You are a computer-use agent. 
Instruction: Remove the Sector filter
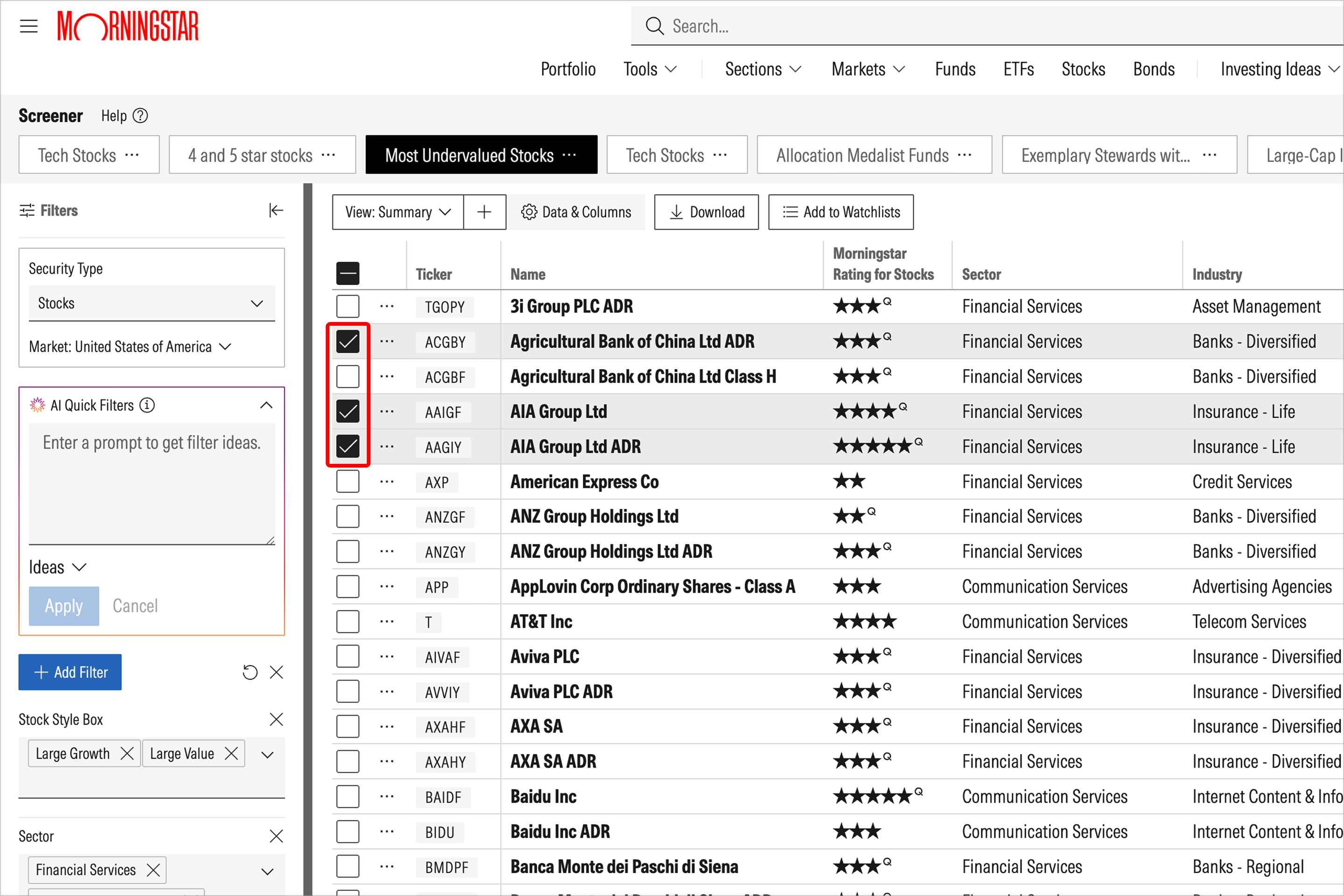click(x=277, y=837)
